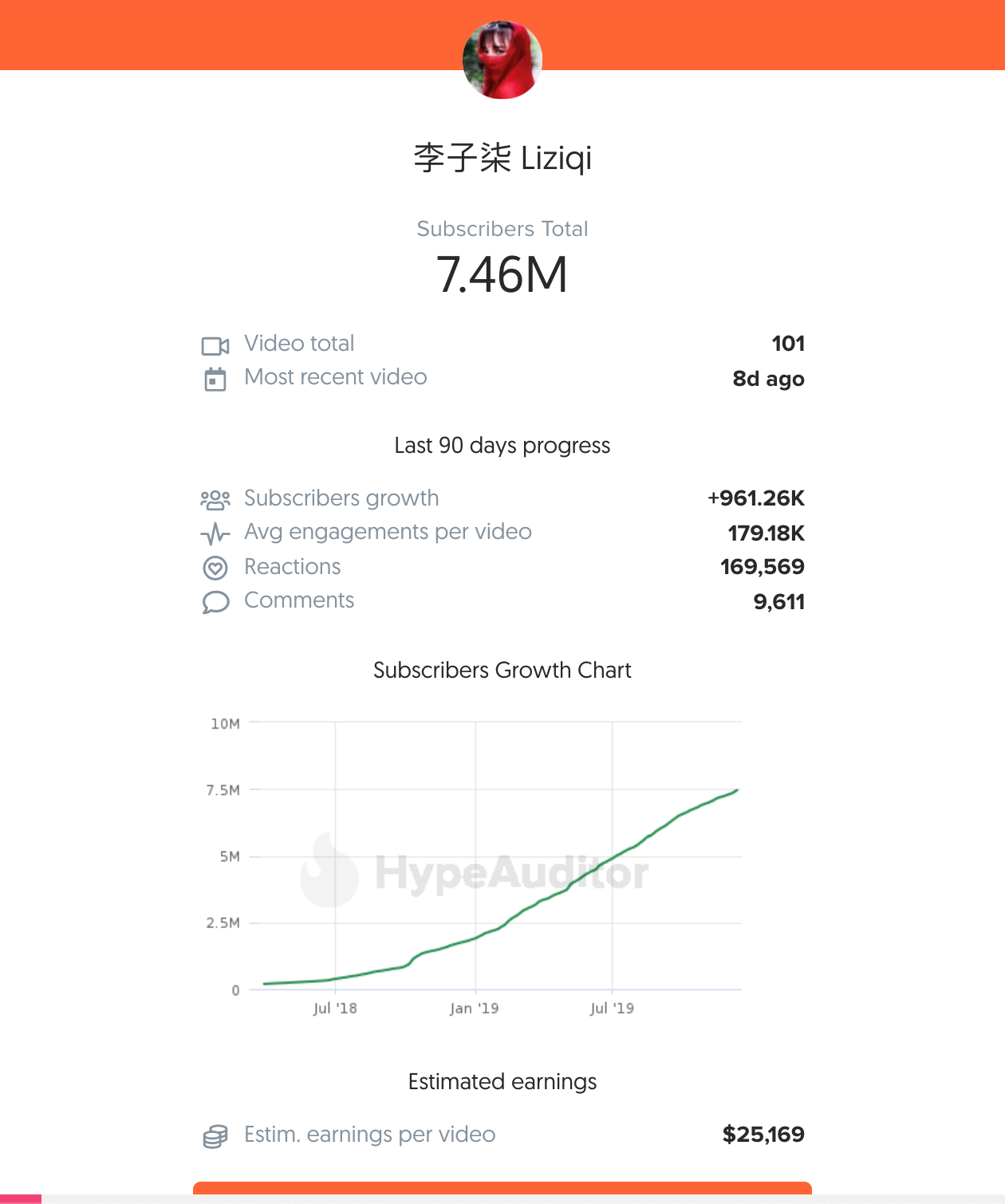Screen dimensions: 1005x1204
Task: Click the $25,169 estimated earnings value
Action: coord(763,1134)
